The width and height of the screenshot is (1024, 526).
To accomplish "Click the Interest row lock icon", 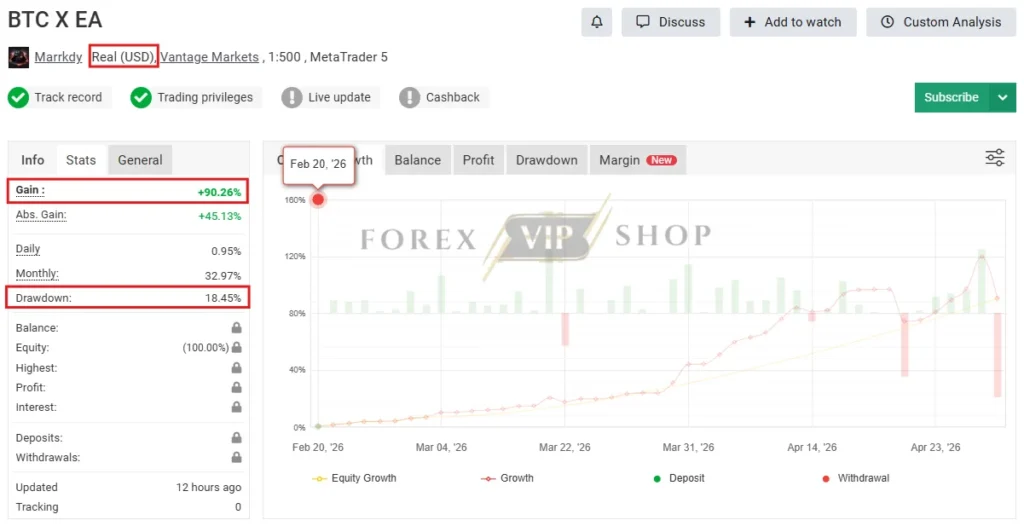I will tap(236, 407).
